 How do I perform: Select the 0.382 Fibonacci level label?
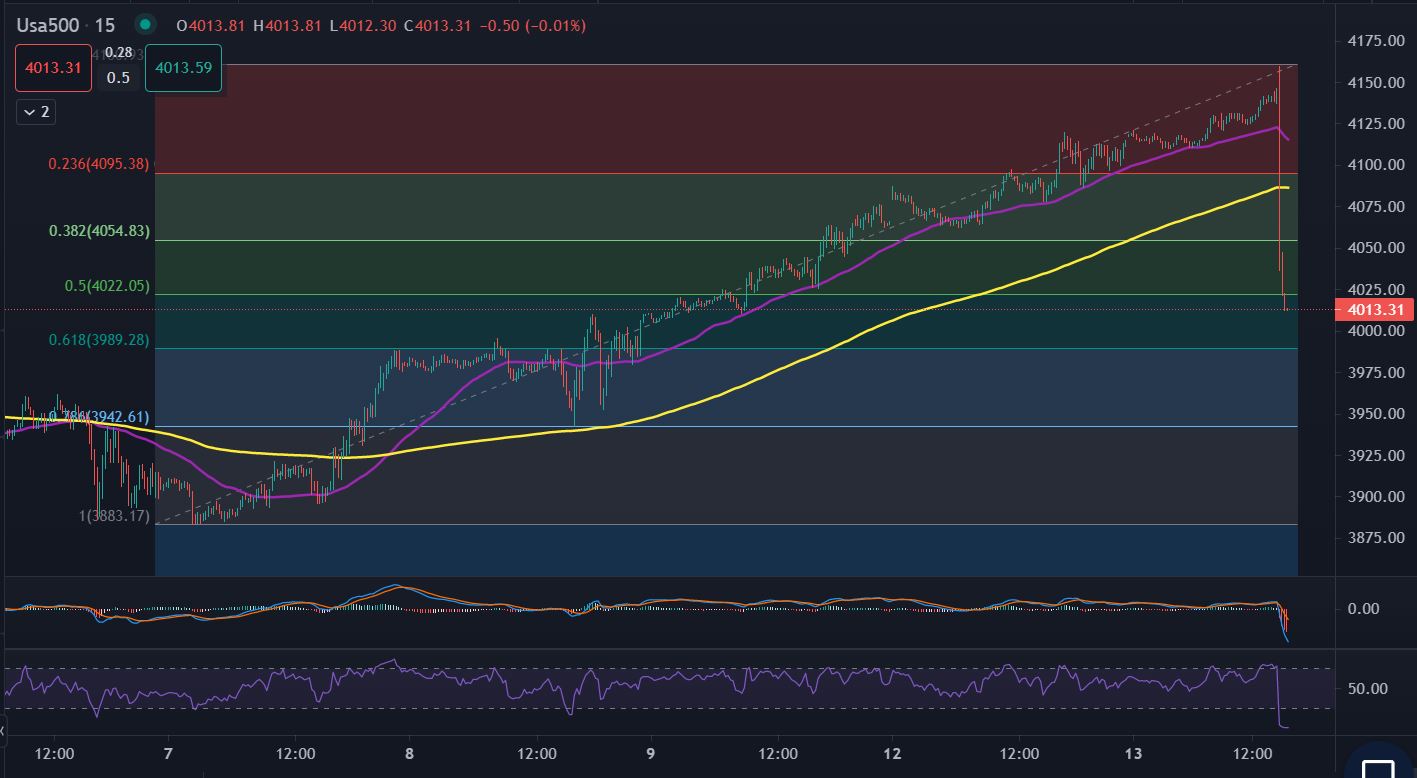point(99,231)
